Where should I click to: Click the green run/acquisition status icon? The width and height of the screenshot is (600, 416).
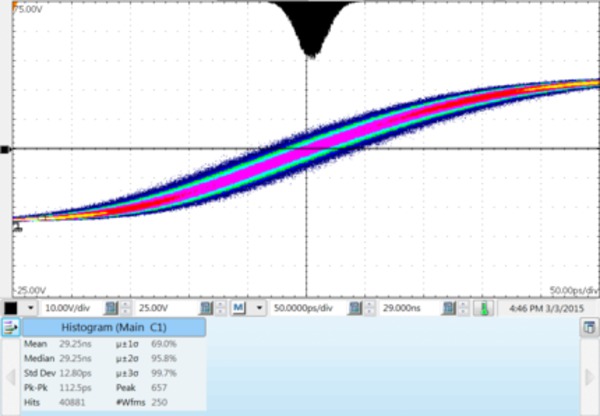[480, 307]
